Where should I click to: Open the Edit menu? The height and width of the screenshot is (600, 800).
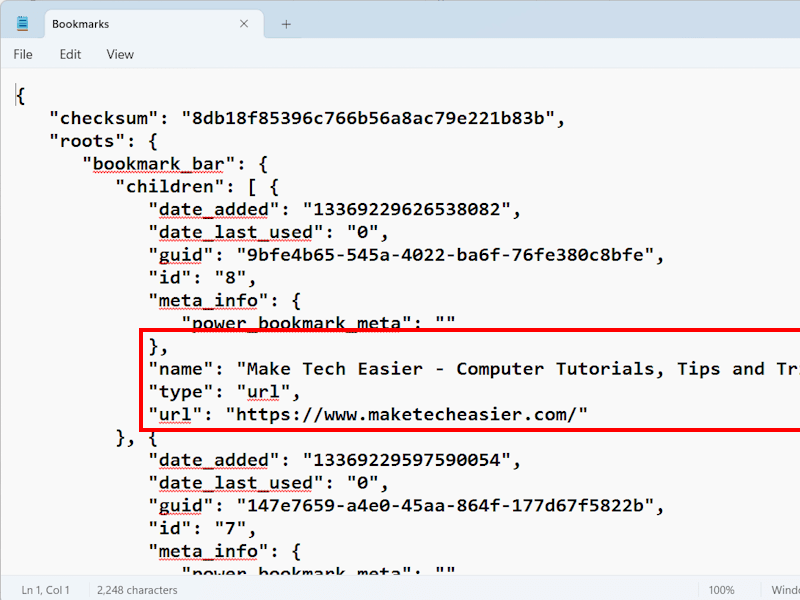[x=70, y=54]
